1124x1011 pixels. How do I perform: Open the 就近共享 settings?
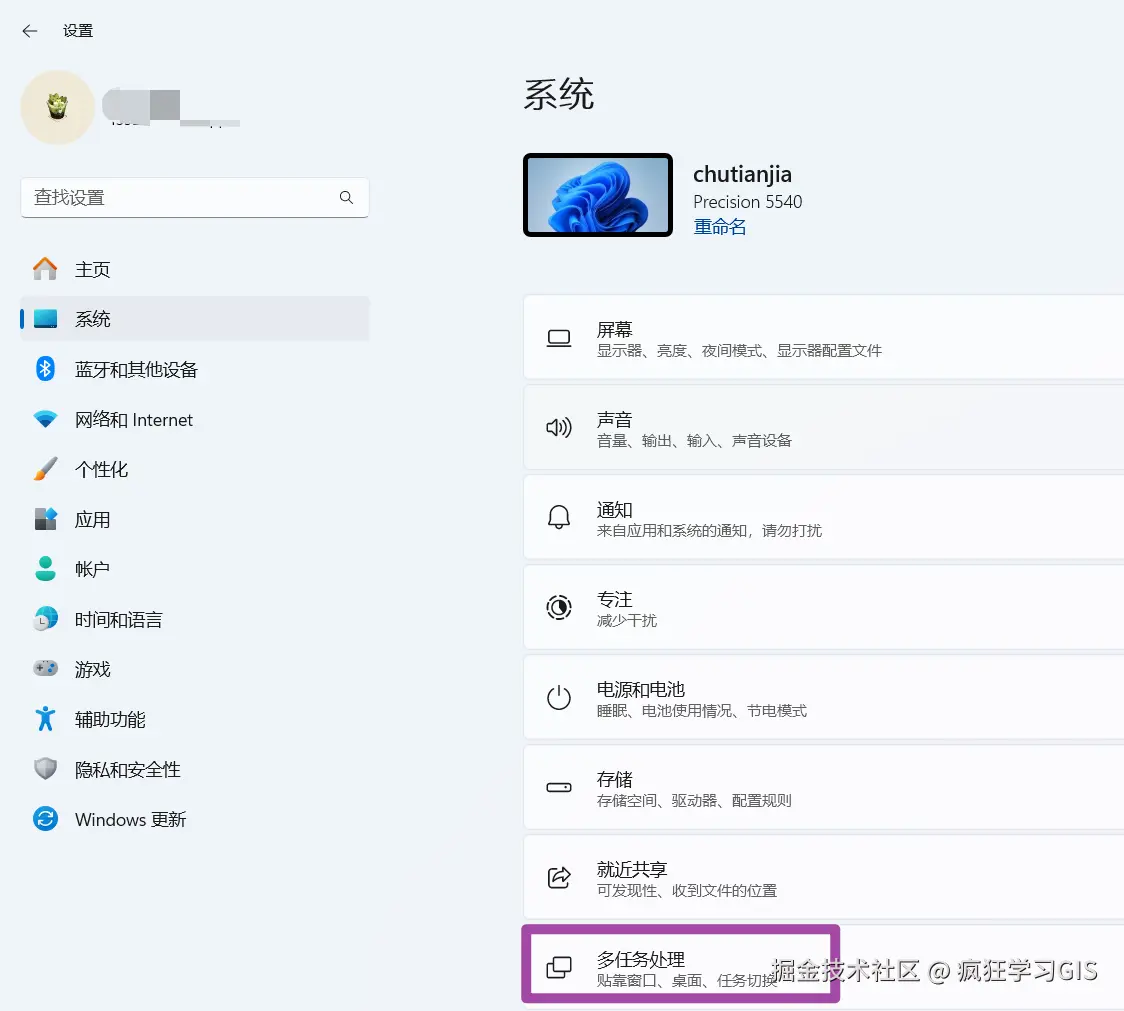click(x=824, y=877)
